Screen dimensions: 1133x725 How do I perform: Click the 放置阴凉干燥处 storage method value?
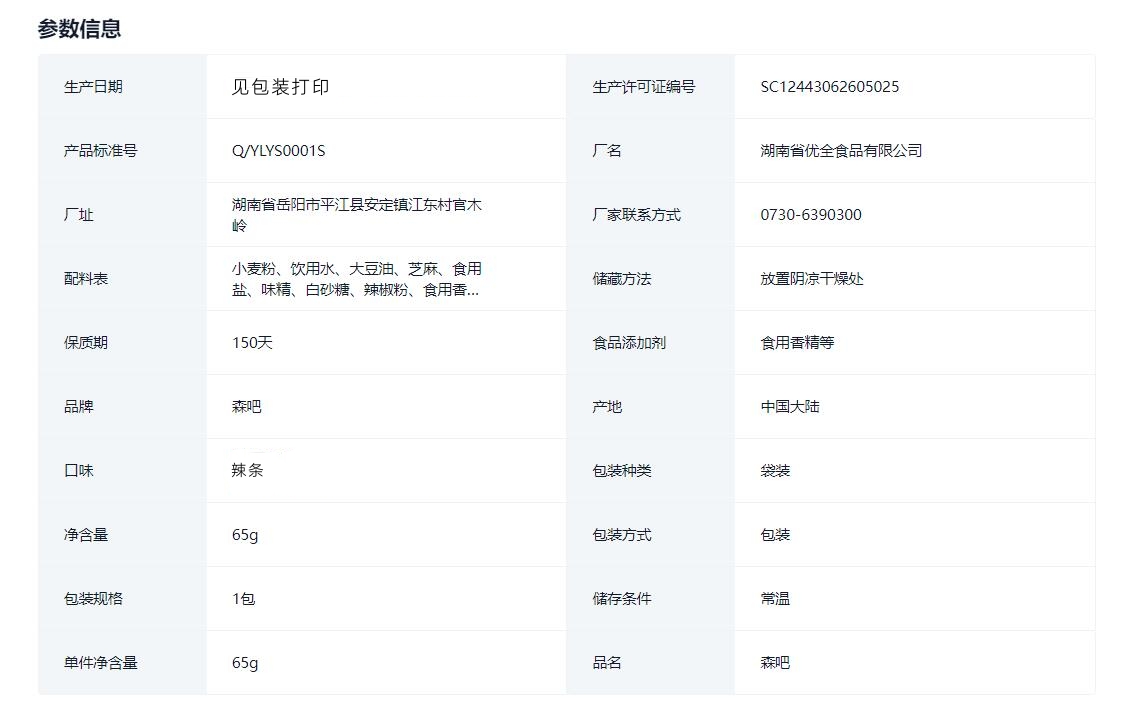pos(811,279)
